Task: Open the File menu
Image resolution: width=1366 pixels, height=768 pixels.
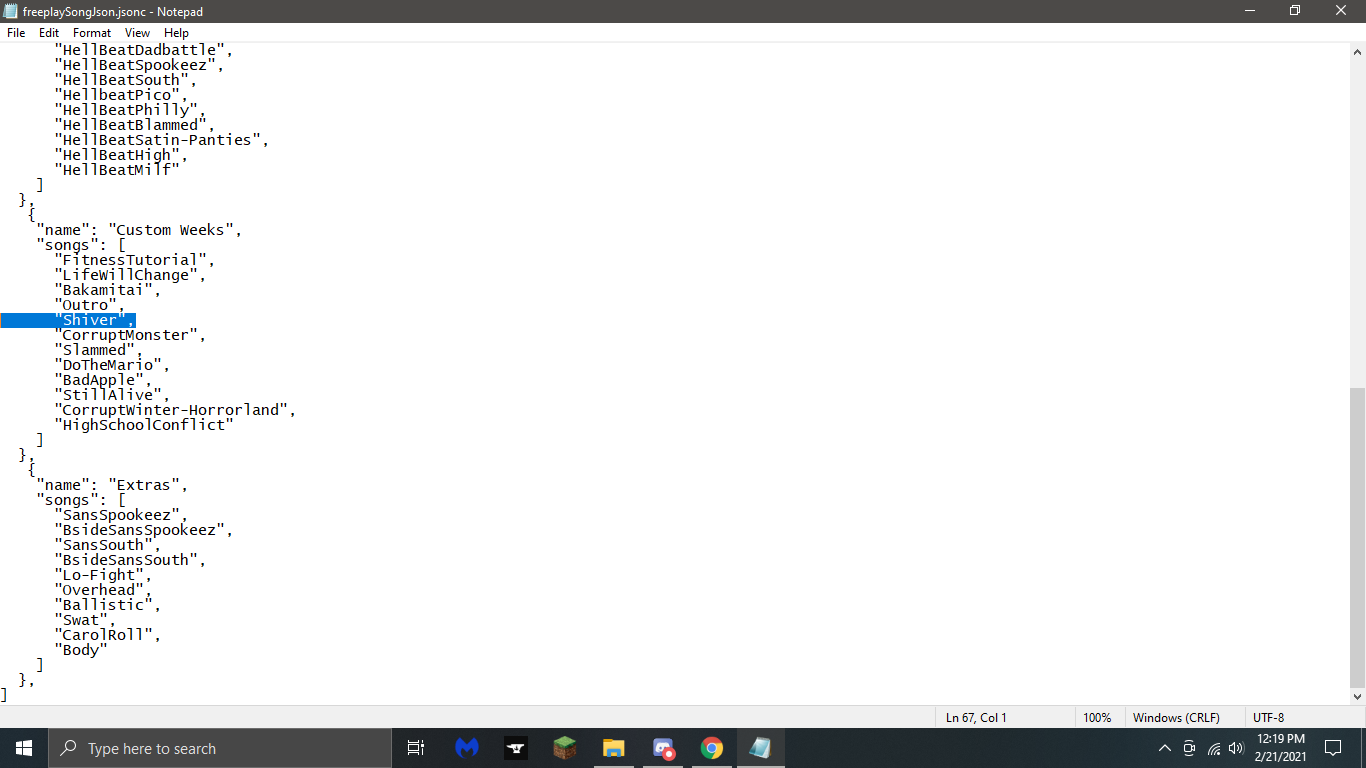Action: (x=15, y=32)
